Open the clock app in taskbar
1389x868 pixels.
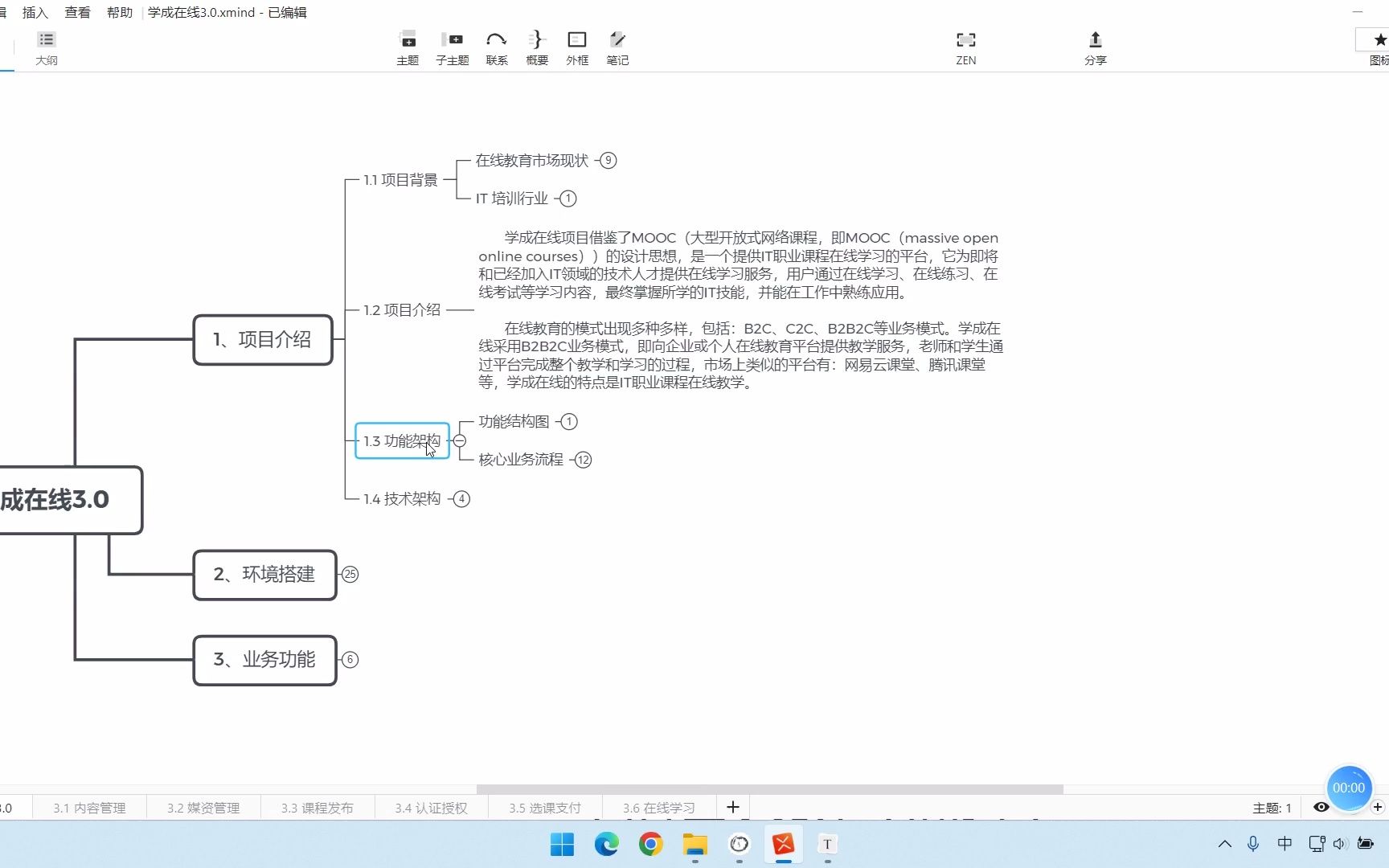tap(740, 844)
